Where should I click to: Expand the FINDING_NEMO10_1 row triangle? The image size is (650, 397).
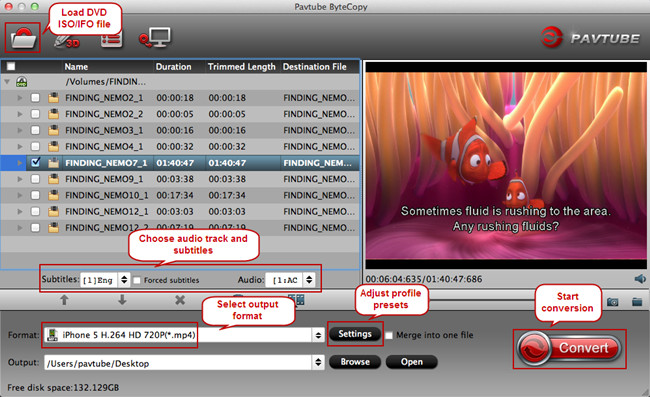(20, 195)
